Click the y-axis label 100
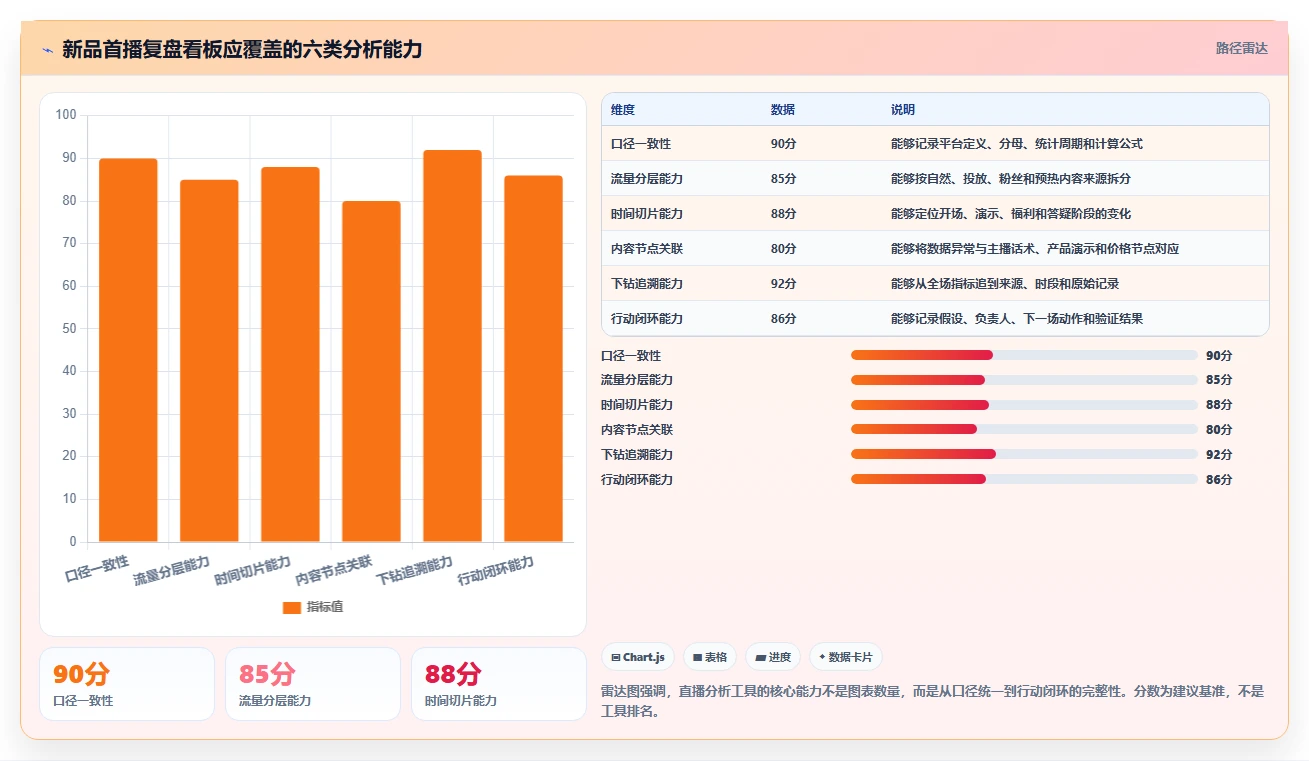The image size is (1309, 761). (66, 115)
